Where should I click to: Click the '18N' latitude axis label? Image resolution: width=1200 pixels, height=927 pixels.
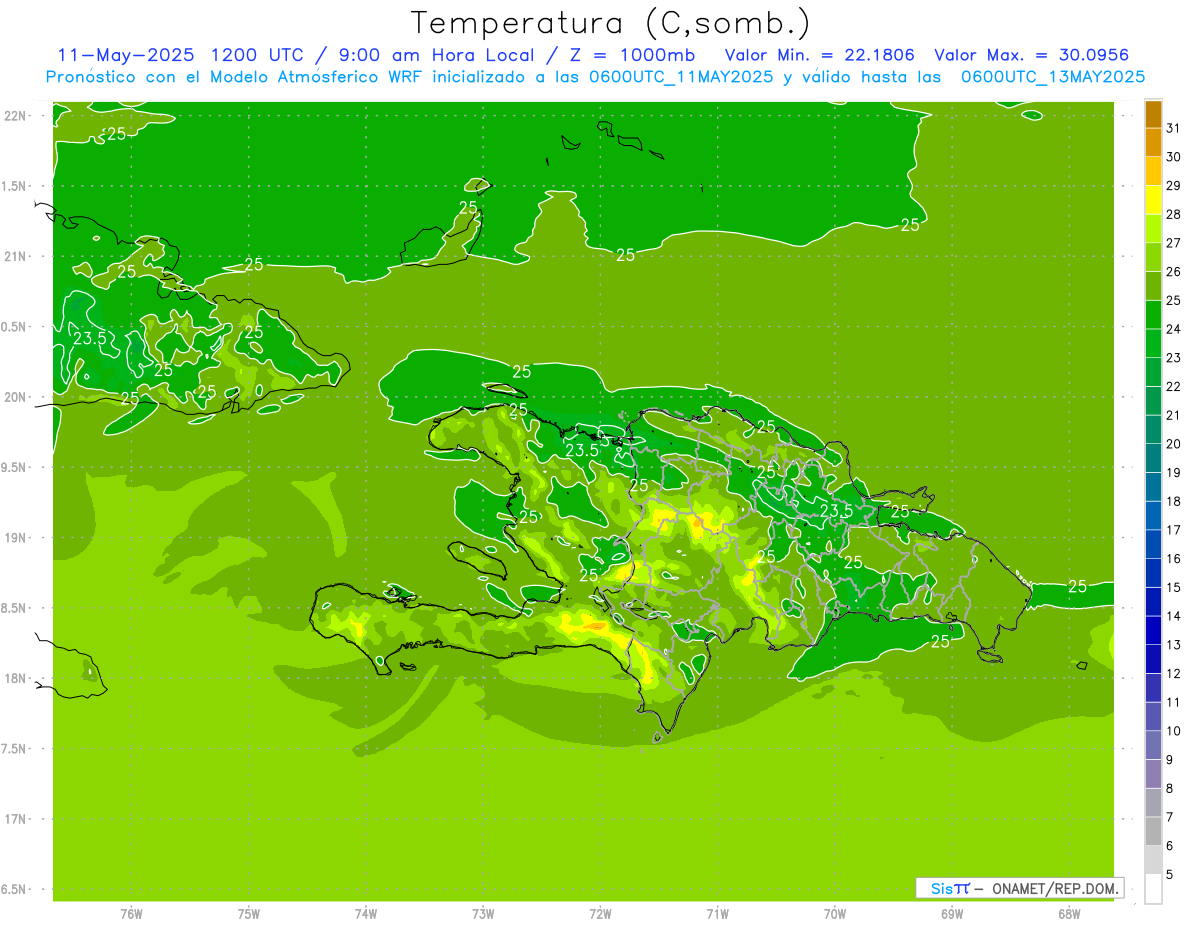point(17,678)
